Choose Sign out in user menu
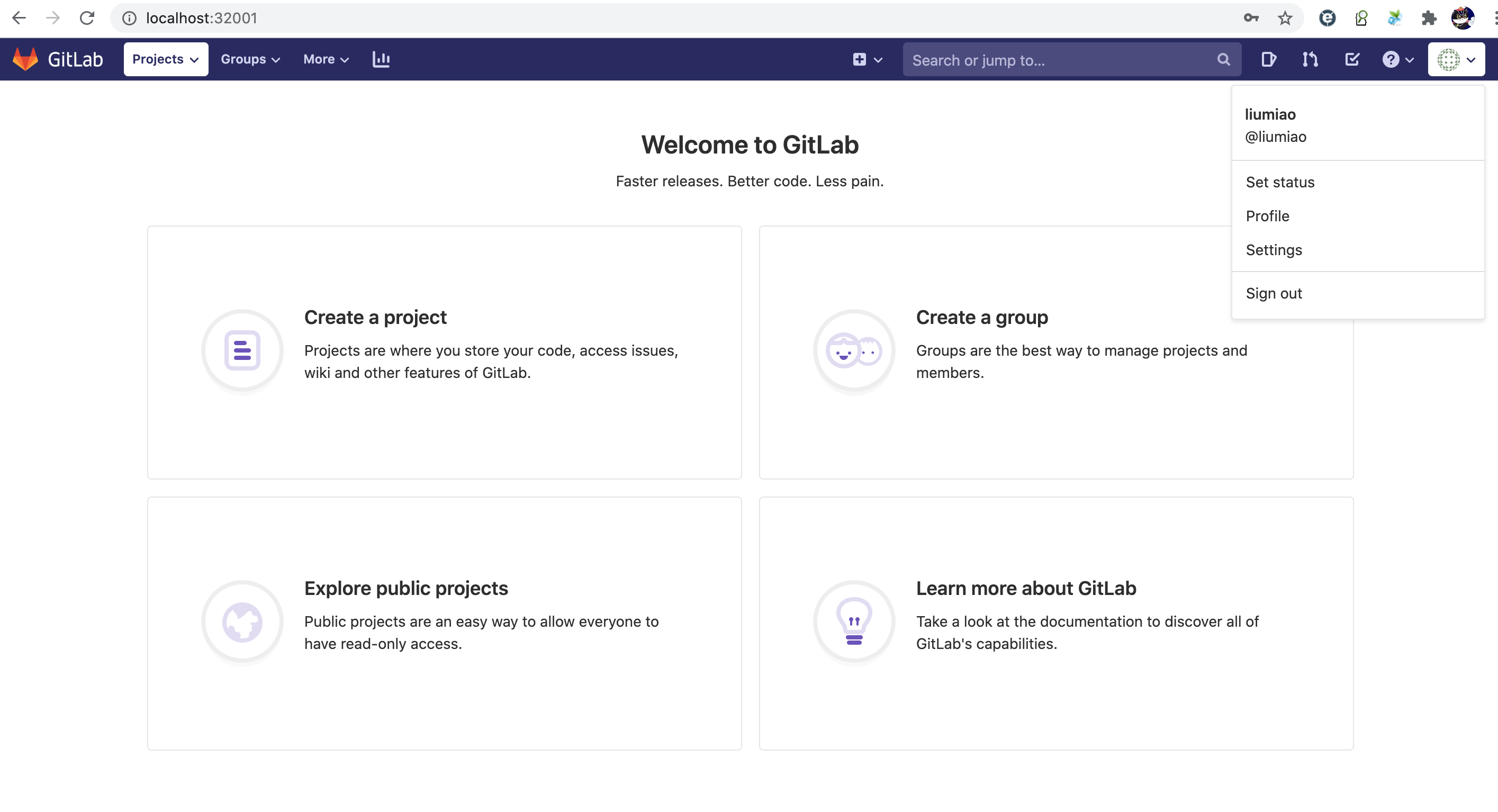 click(1274, 293)
